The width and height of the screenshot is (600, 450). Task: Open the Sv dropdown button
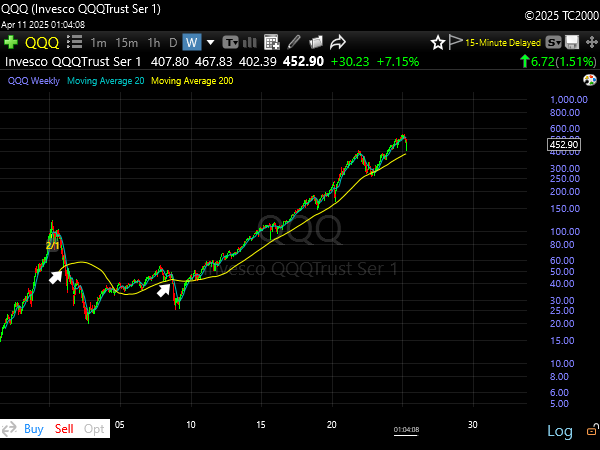click(x=553, y=42)
